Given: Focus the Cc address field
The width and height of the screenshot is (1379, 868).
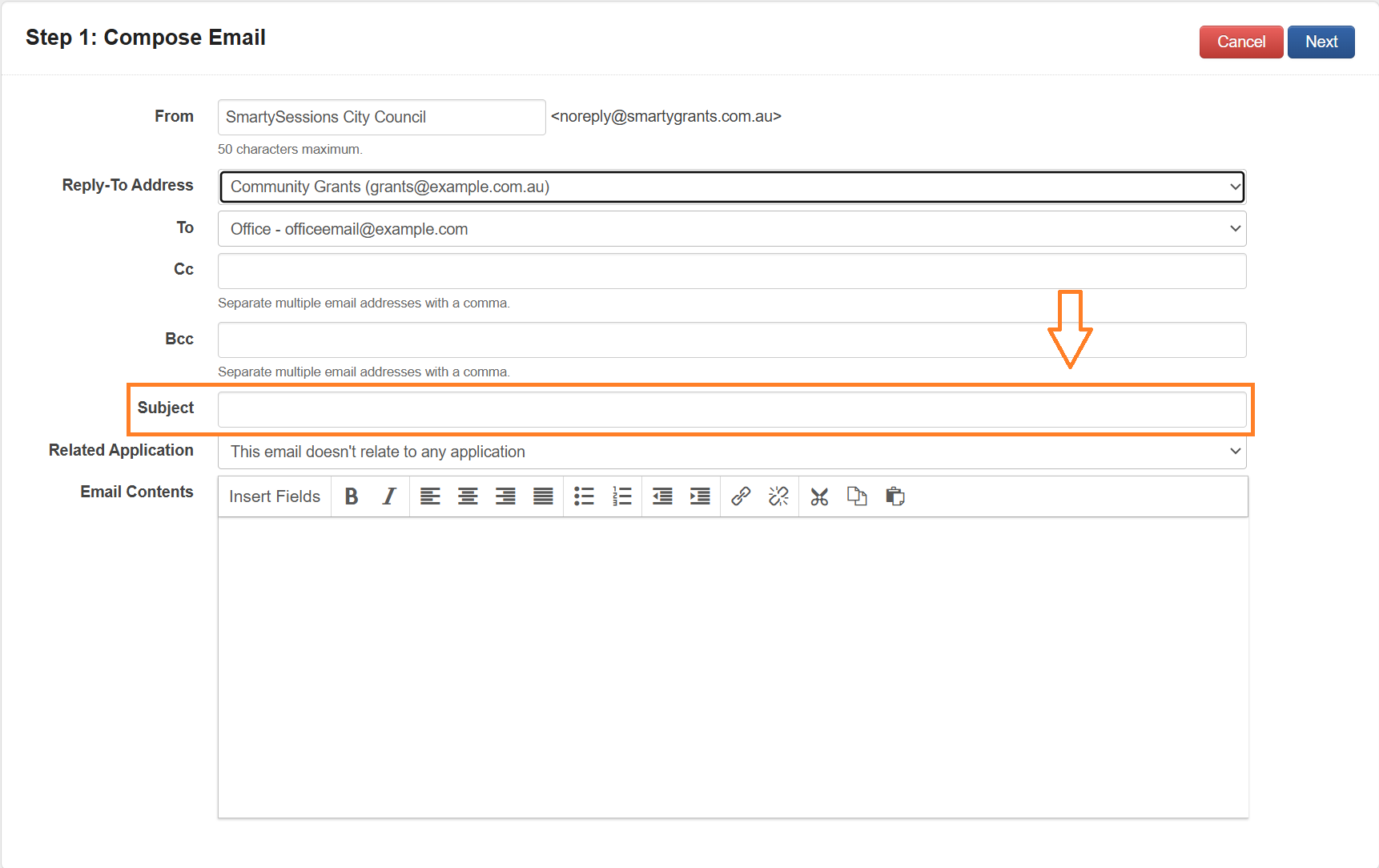Looking at the screenshot, I should [732, 271].
